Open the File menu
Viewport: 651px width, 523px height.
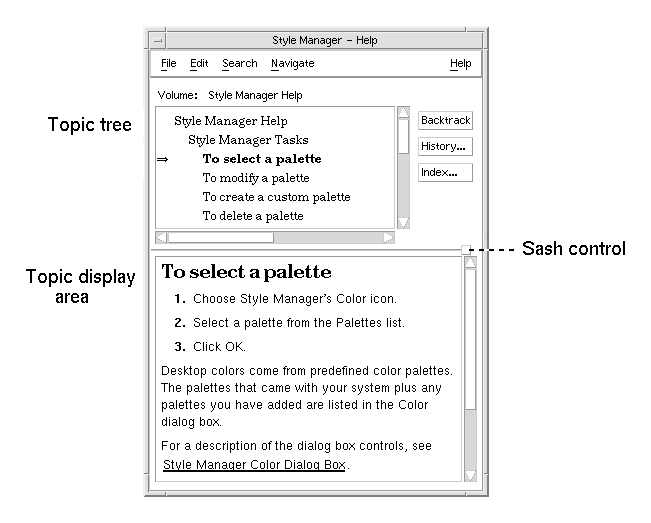point(168,64)
